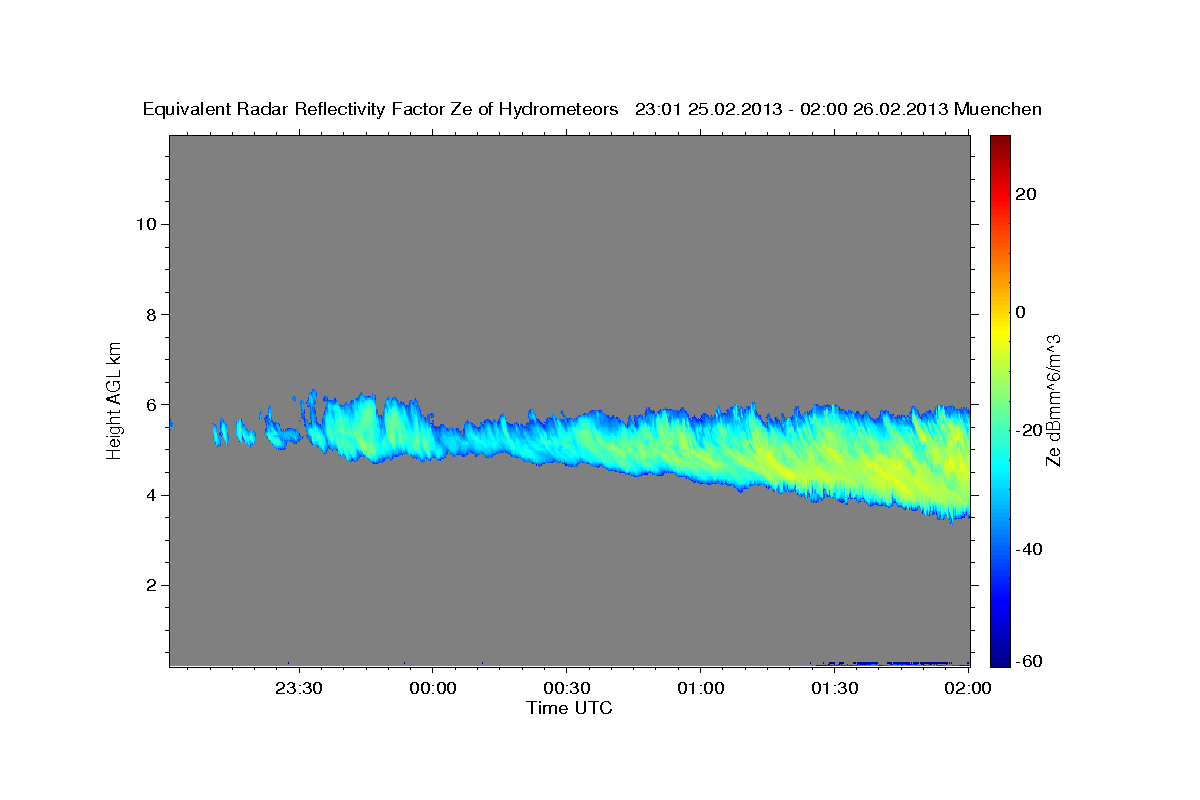Click the colorbar tick value '-40'
The height and width of the screenshot is (800, 1200).
(1029, 549)
